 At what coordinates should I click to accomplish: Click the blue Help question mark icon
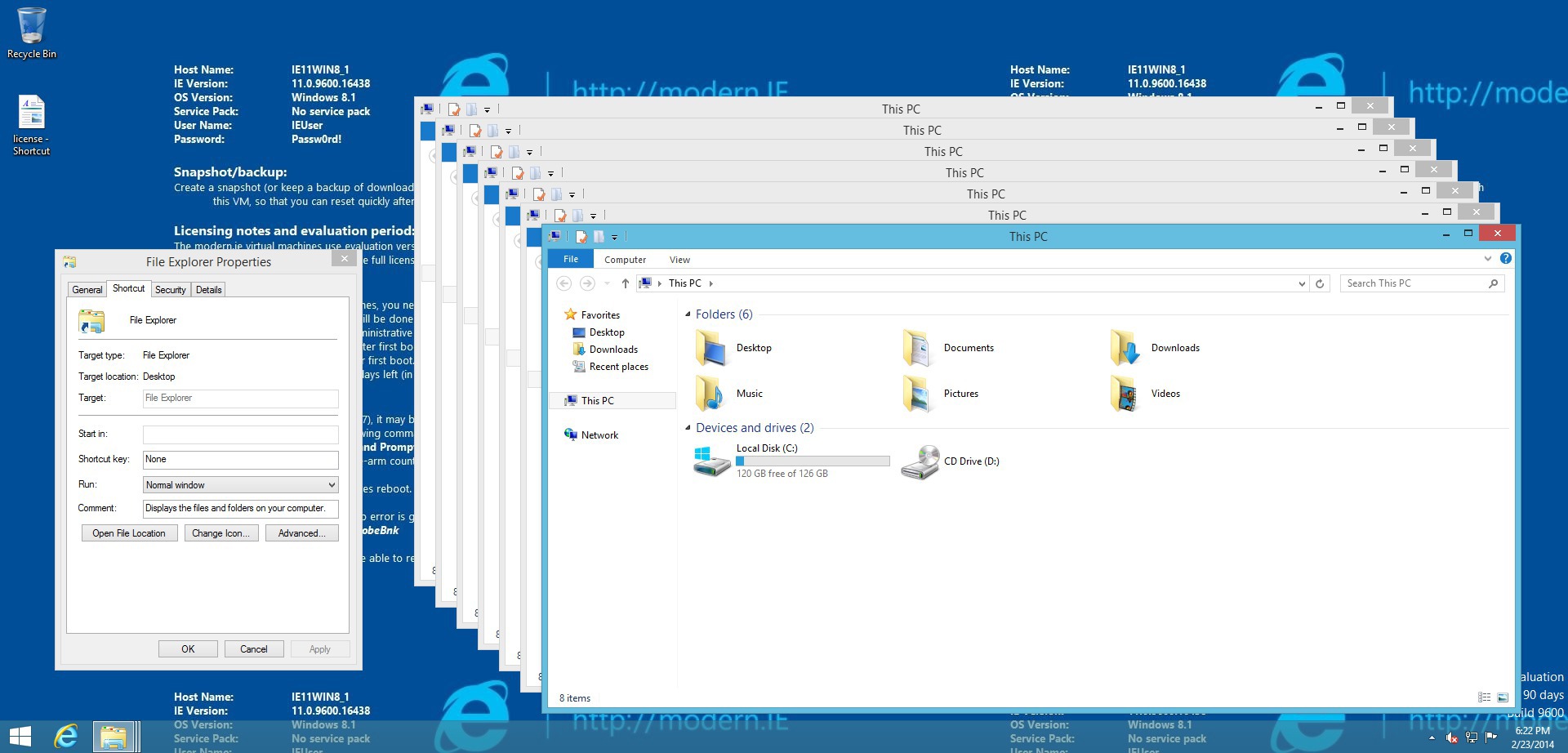[1506, 258]
